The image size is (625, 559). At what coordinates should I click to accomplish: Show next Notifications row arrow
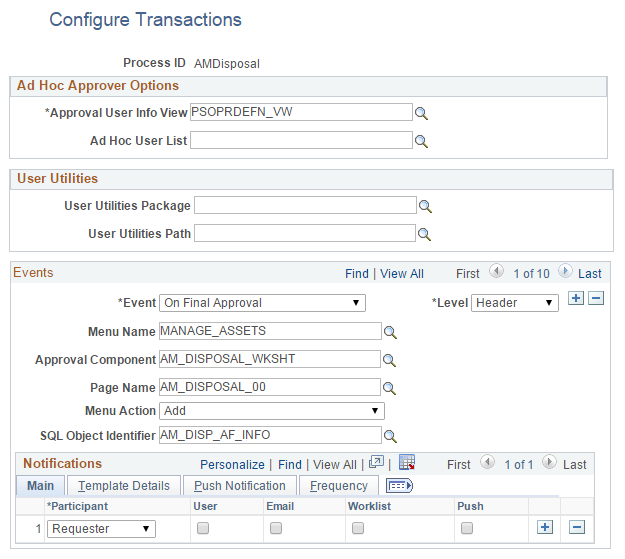[x=549, y=462]
